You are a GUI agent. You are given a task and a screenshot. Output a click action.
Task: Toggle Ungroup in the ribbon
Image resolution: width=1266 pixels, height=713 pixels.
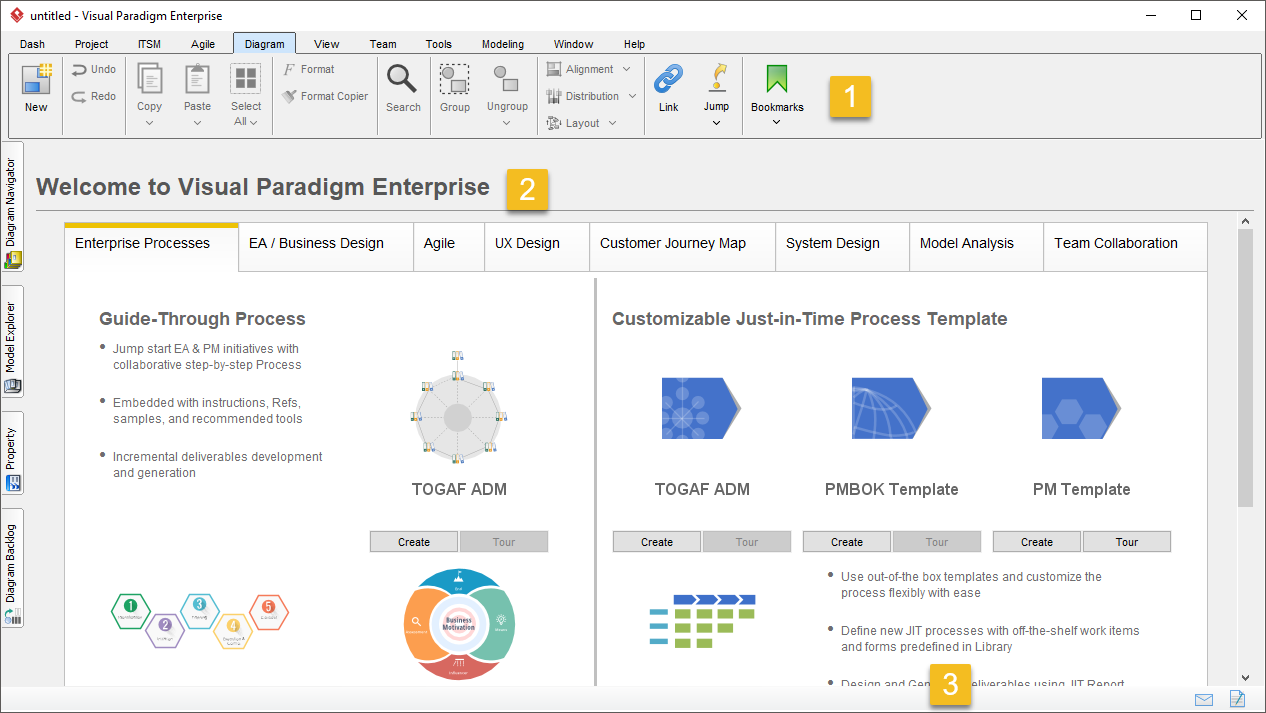(507, 85)
